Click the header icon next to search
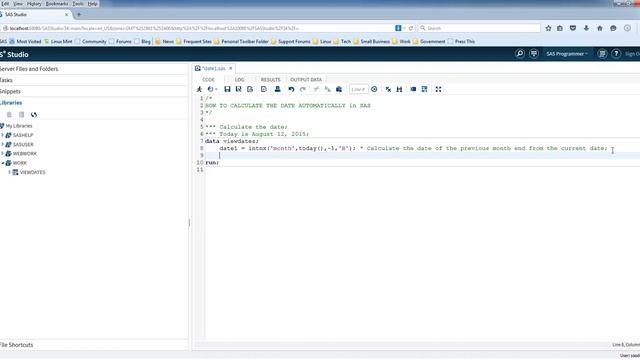The width and height of the screenshot is (640, 360). coord(534,54)
